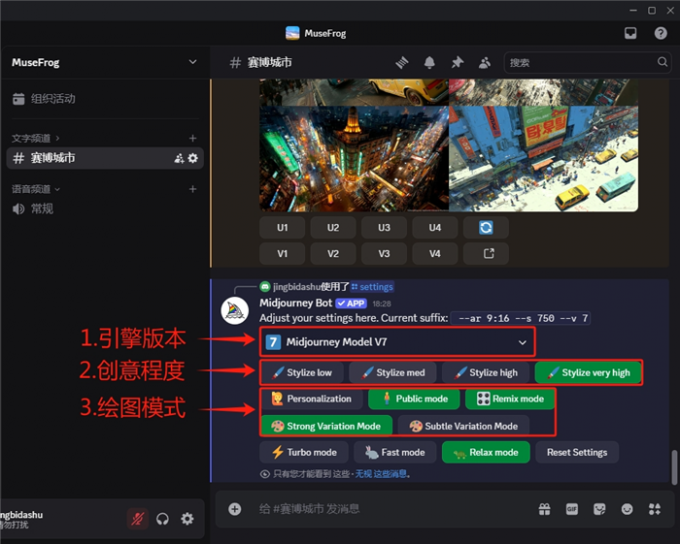680x544 pixels.
Task: Open the GIF picker
Action: point(572,509)
